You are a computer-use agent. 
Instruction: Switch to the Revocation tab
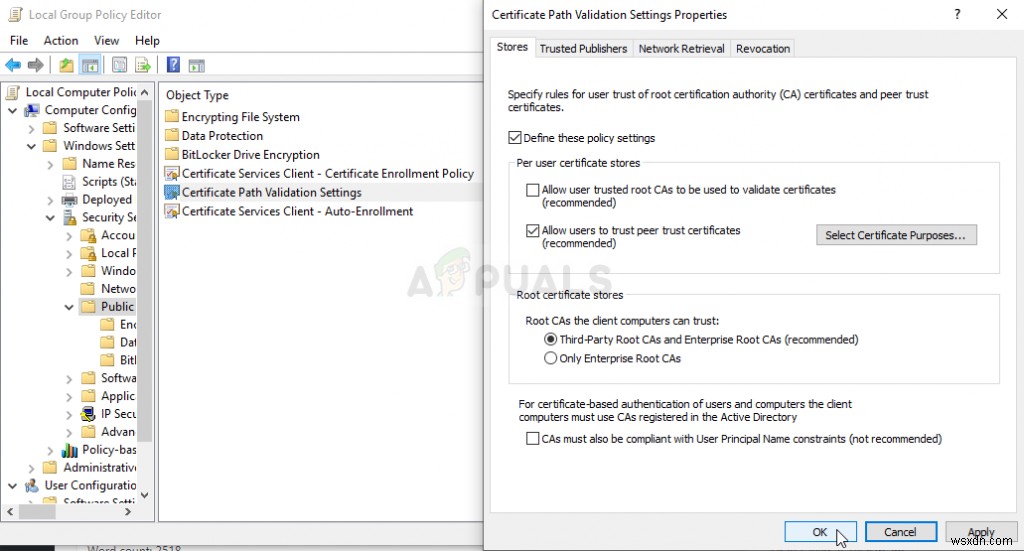tap(763, 49)
